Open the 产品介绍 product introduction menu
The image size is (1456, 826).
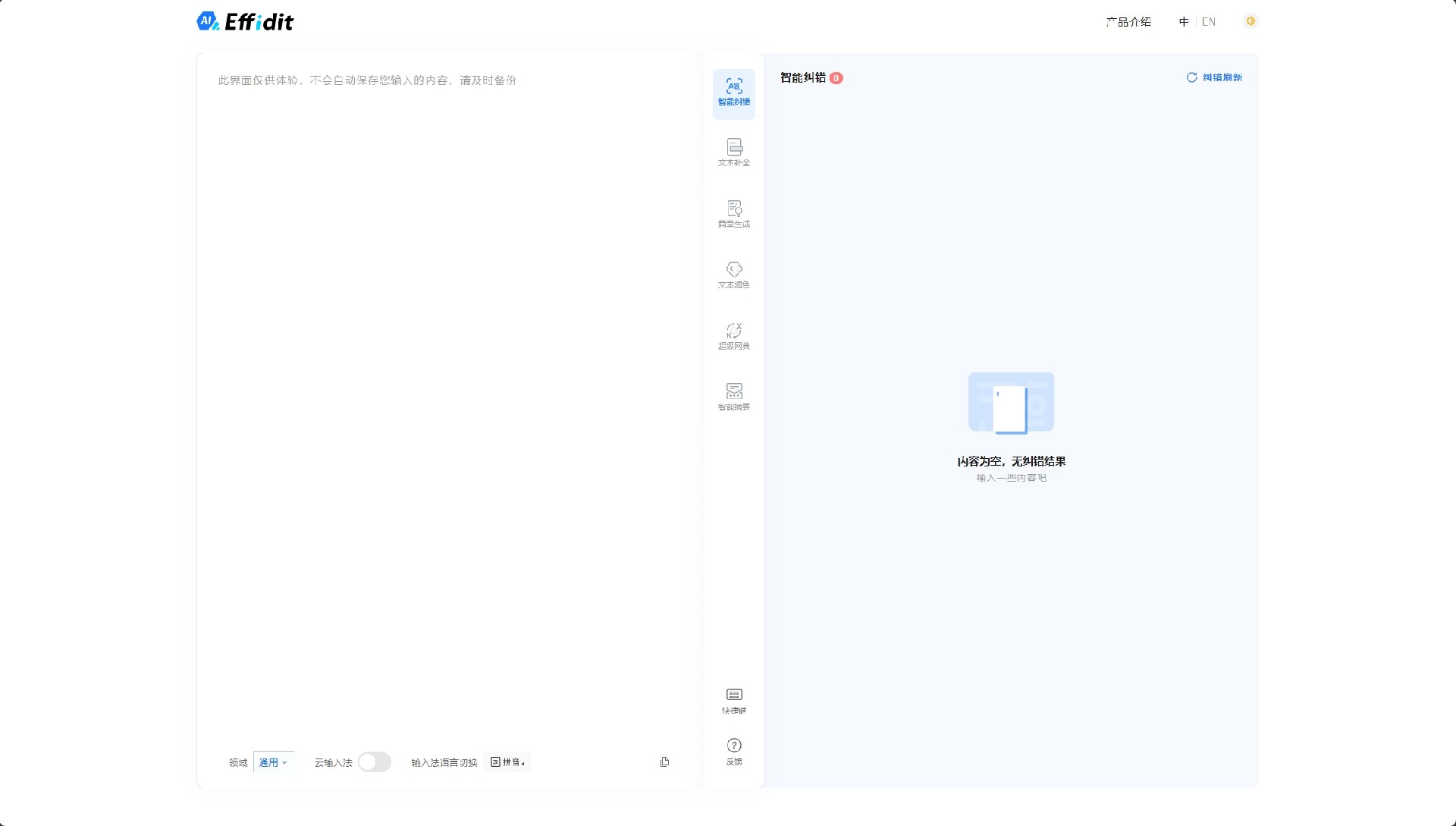tap(1128, 21)
